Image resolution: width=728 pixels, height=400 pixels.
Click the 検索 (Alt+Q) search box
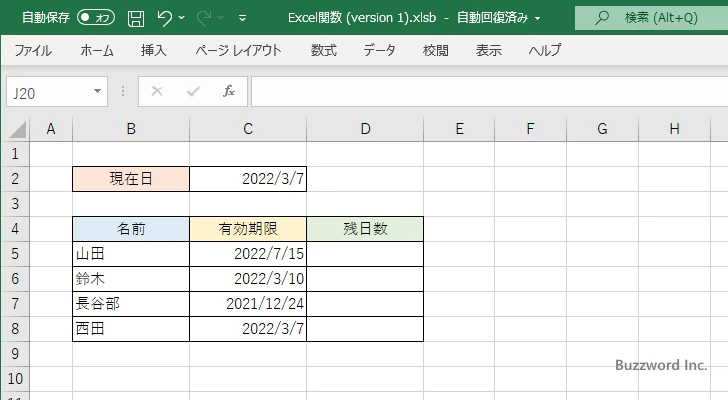pos(651,18)
